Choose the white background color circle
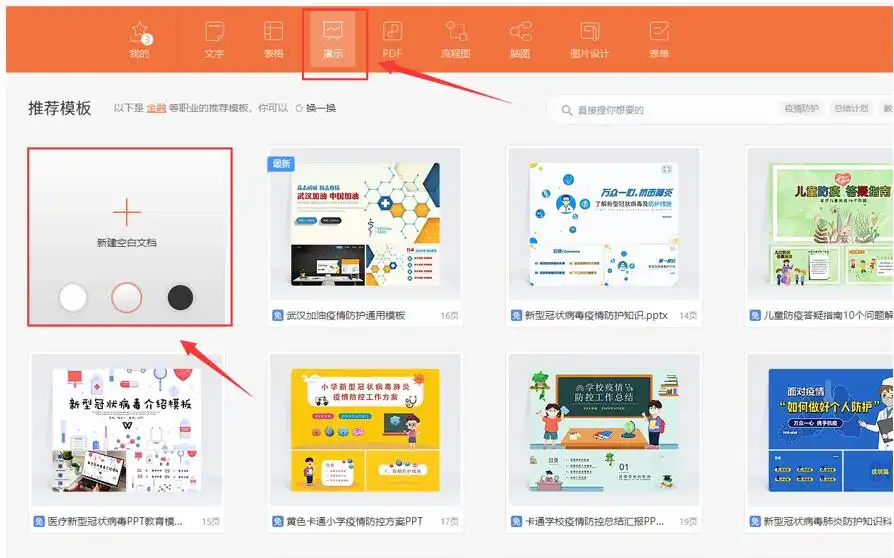Viewport: 894px width, 558px height. point(73,297)
